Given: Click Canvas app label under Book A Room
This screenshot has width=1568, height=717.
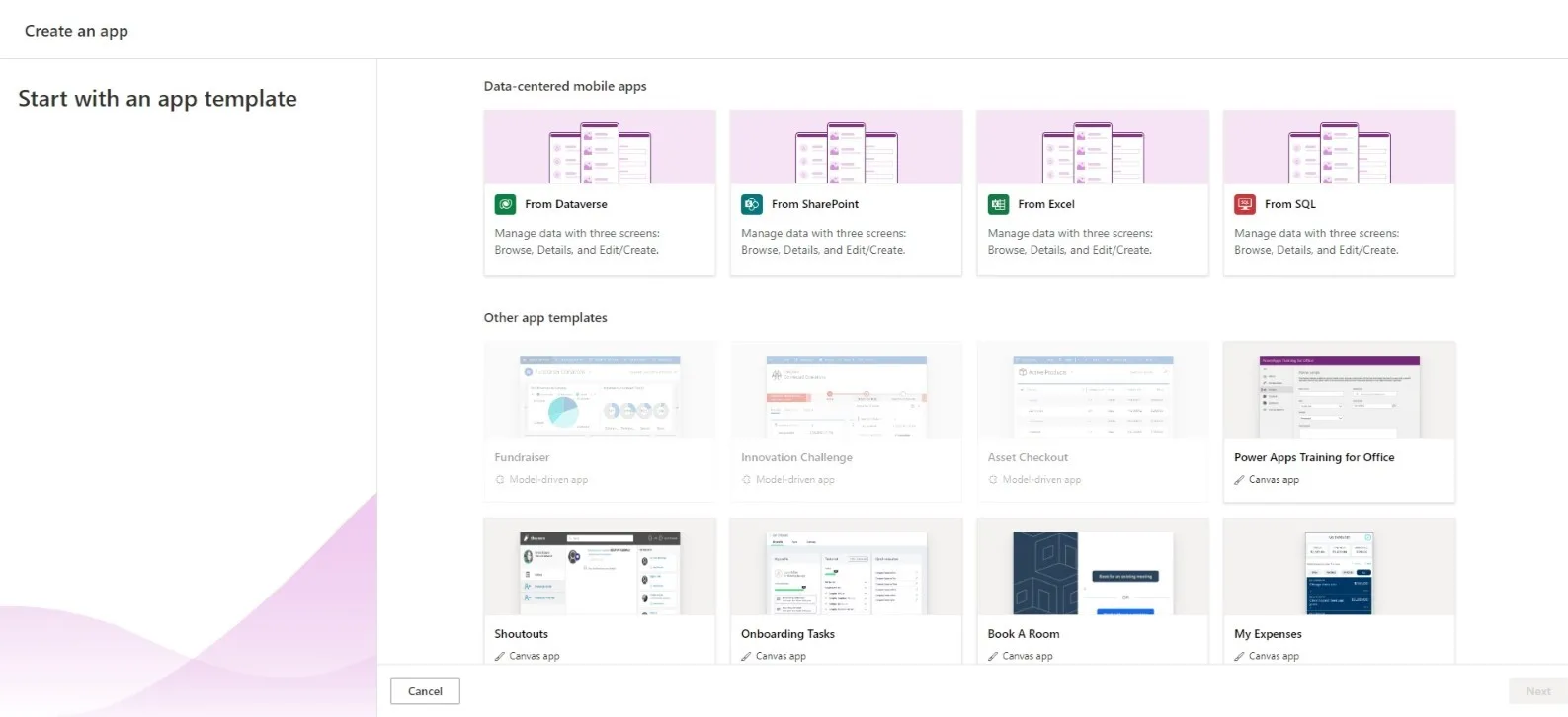Looking at the screenshot, I should (x=1028, y=656).
